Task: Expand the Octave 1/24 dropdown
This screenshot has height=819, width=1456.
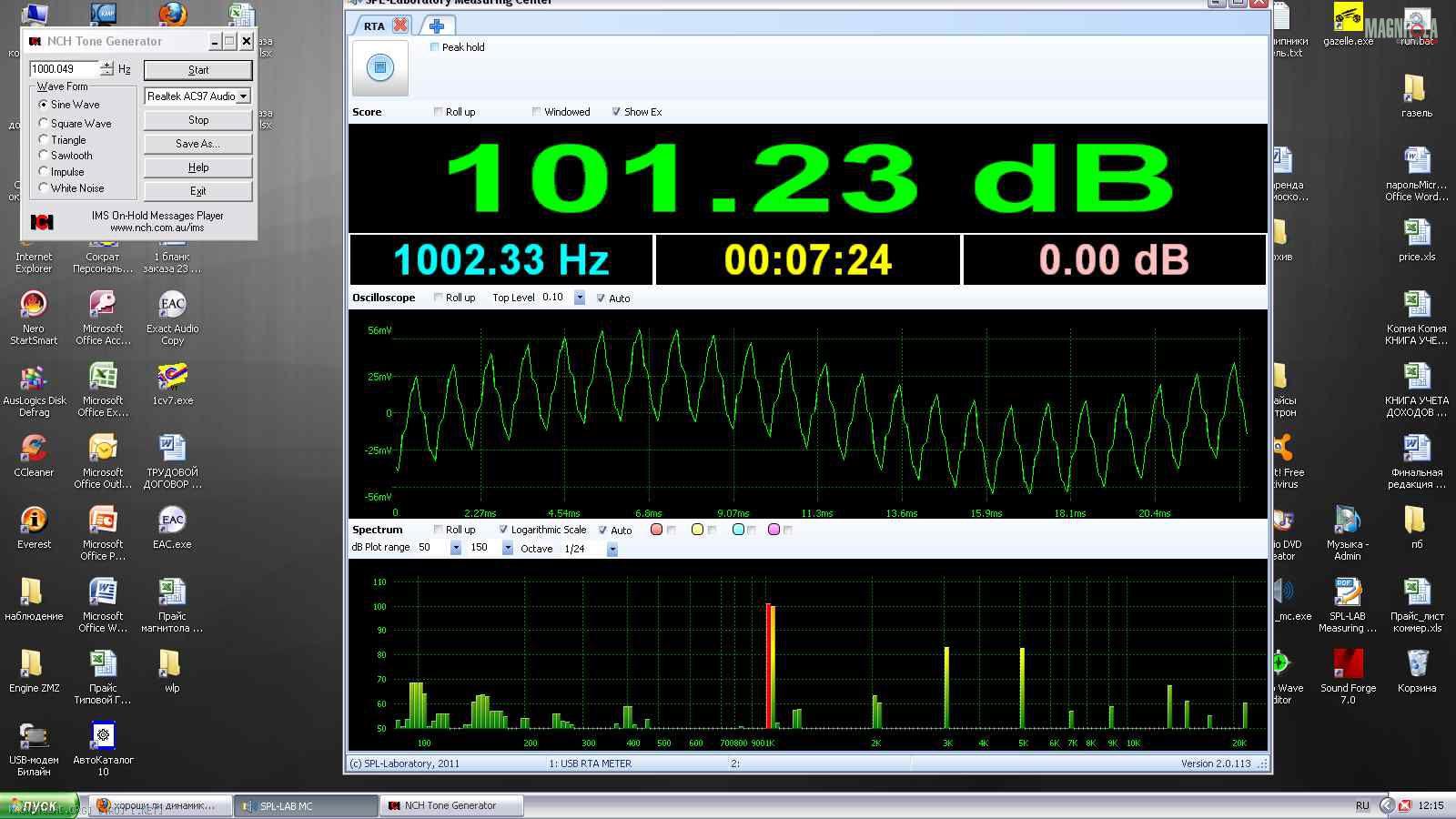Action: tap(612, 549)
